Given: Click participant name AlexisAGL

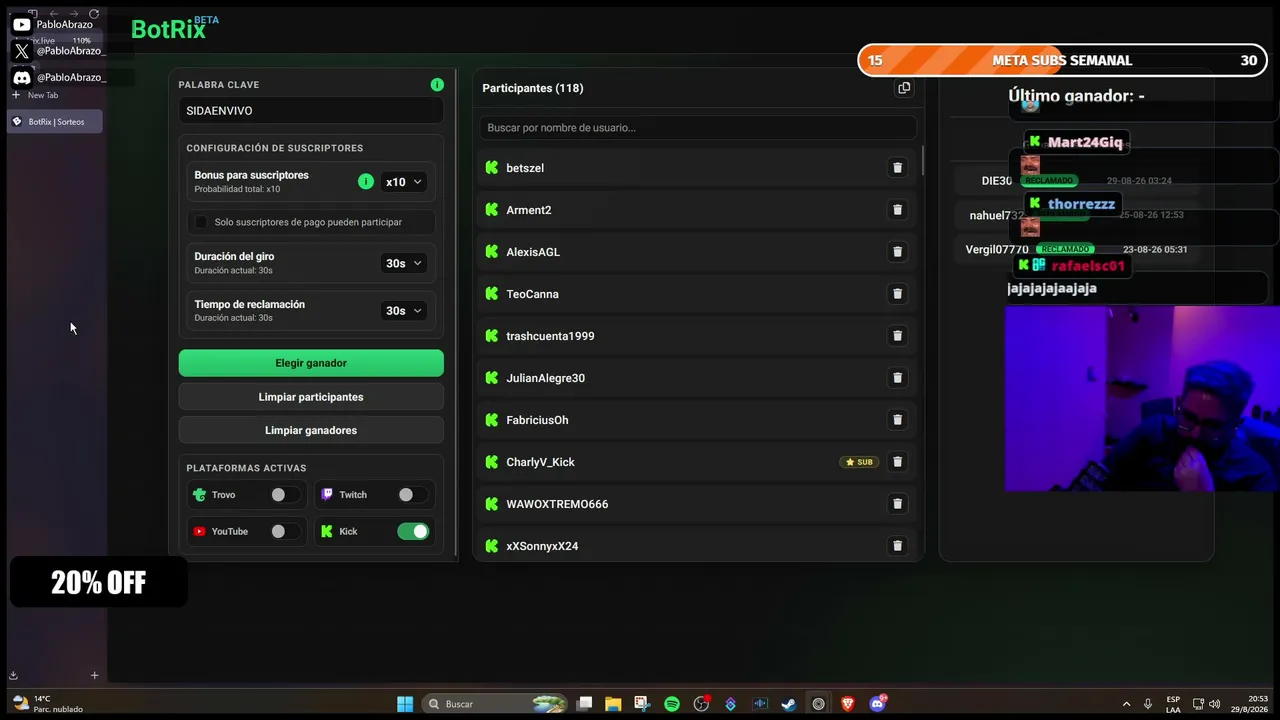Looking at the screenshot, I should pos(533,252).
